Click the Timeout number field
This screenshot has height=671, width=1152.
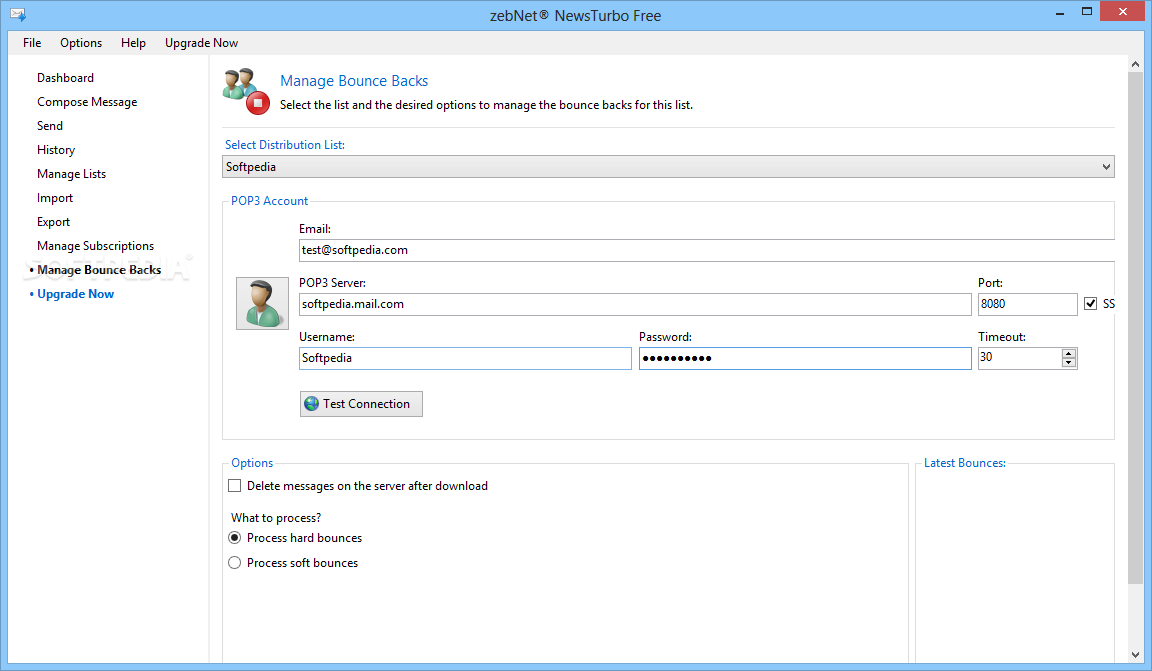pyautogui.click(x=1020, y=358)
